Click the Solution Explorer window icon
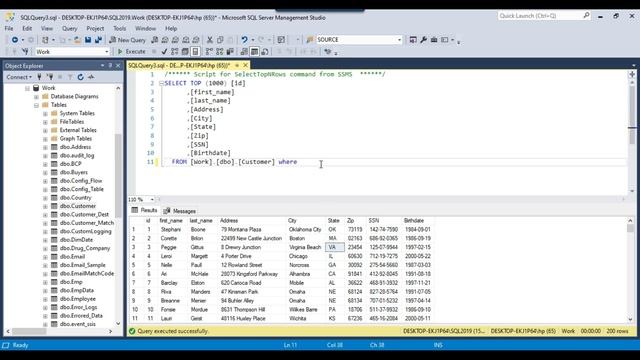This screenshot has width=640, height=360. [413, 40]
